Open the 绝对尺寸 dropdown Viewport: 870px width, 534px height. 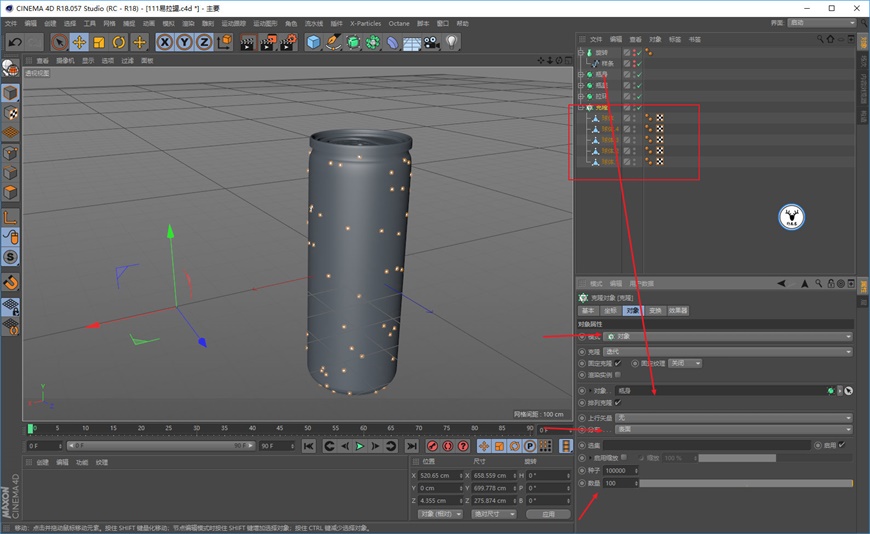(494, 514)
